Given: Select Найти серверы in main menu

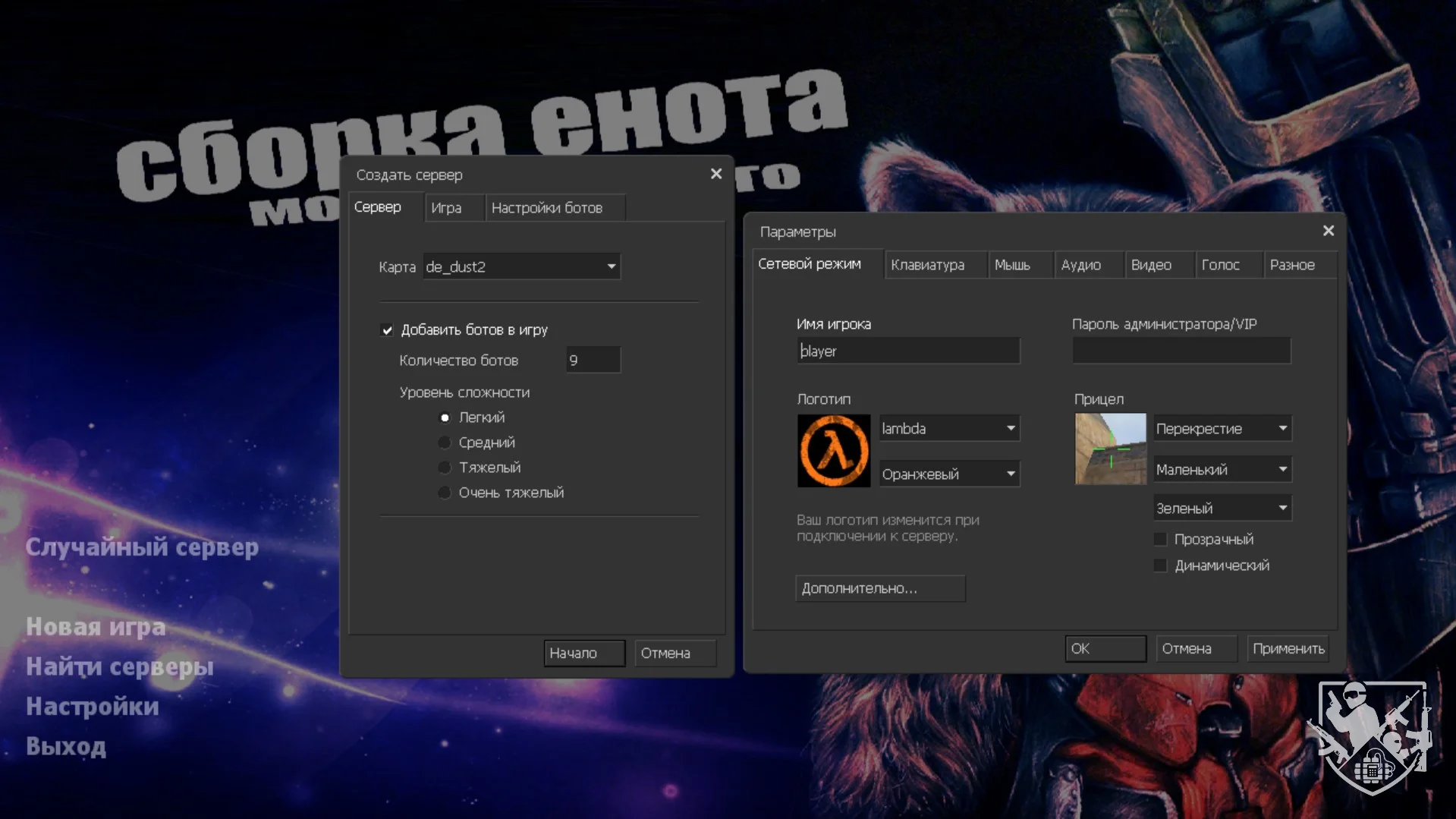Looking at the screenshot, I should 120,666.
